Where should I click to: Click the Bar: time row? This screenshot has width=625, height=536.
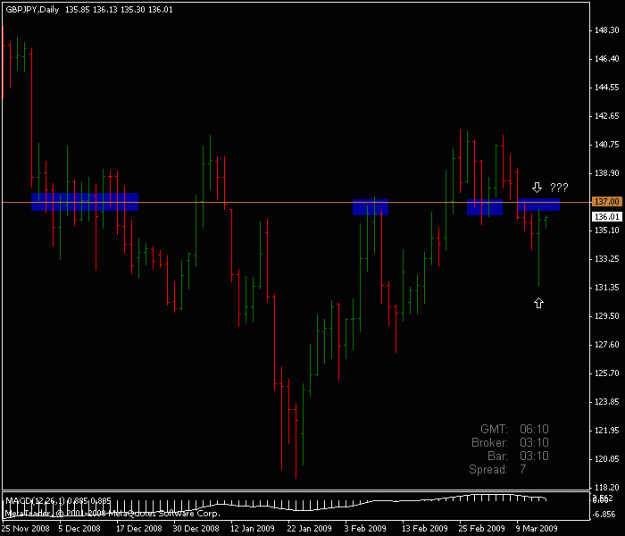[518, 456]
